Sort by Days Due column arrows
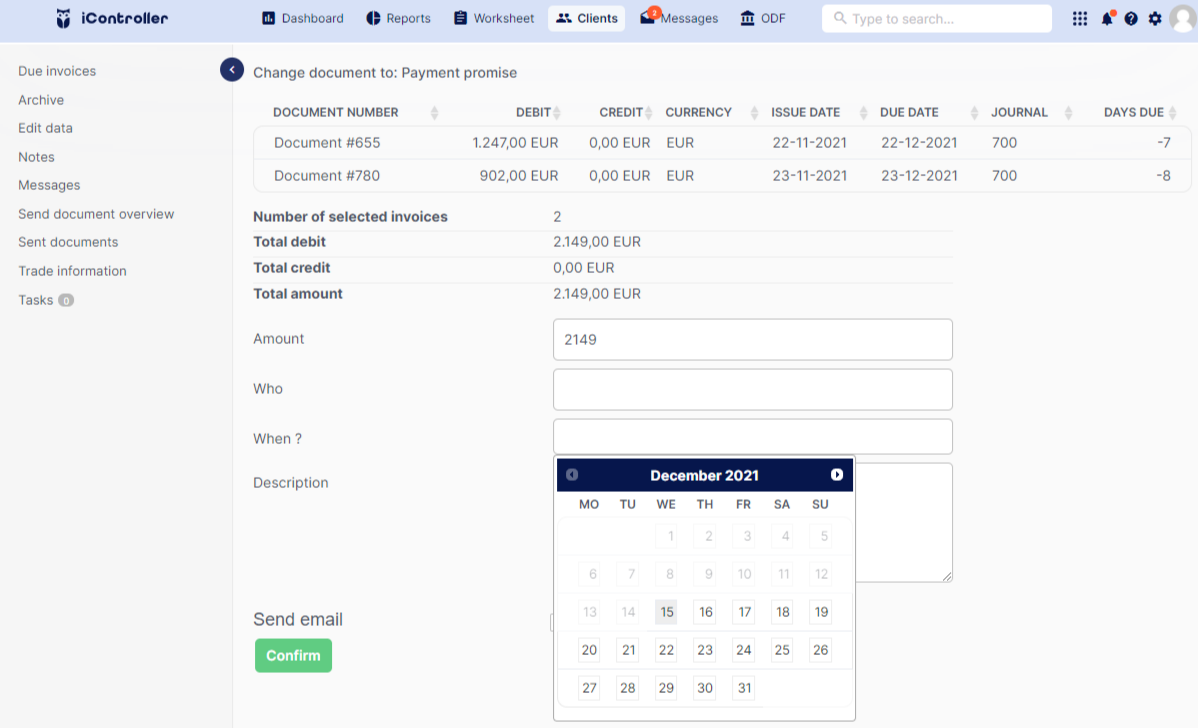1198x728 pixels. point(1173,113)
